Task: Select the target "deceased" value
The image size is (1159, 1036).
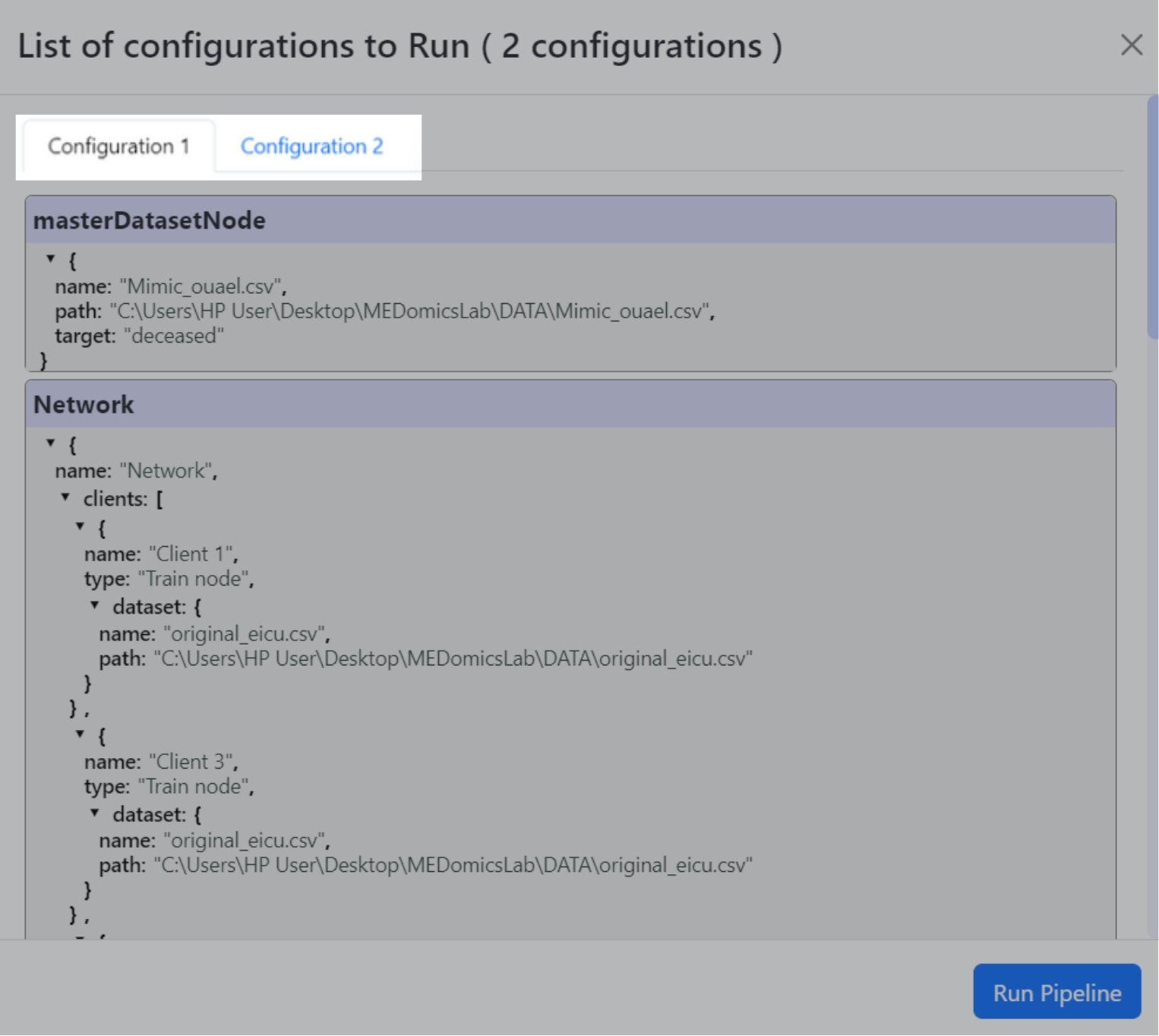Action: (174, 336)
